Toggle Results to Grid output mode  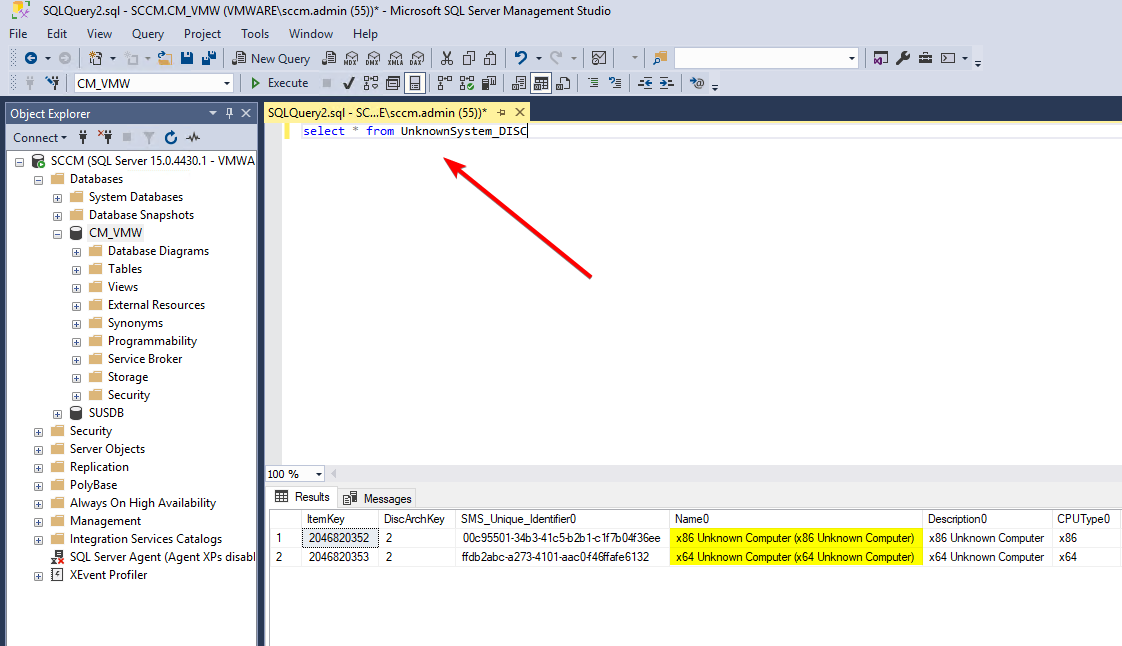click(541, 83)
